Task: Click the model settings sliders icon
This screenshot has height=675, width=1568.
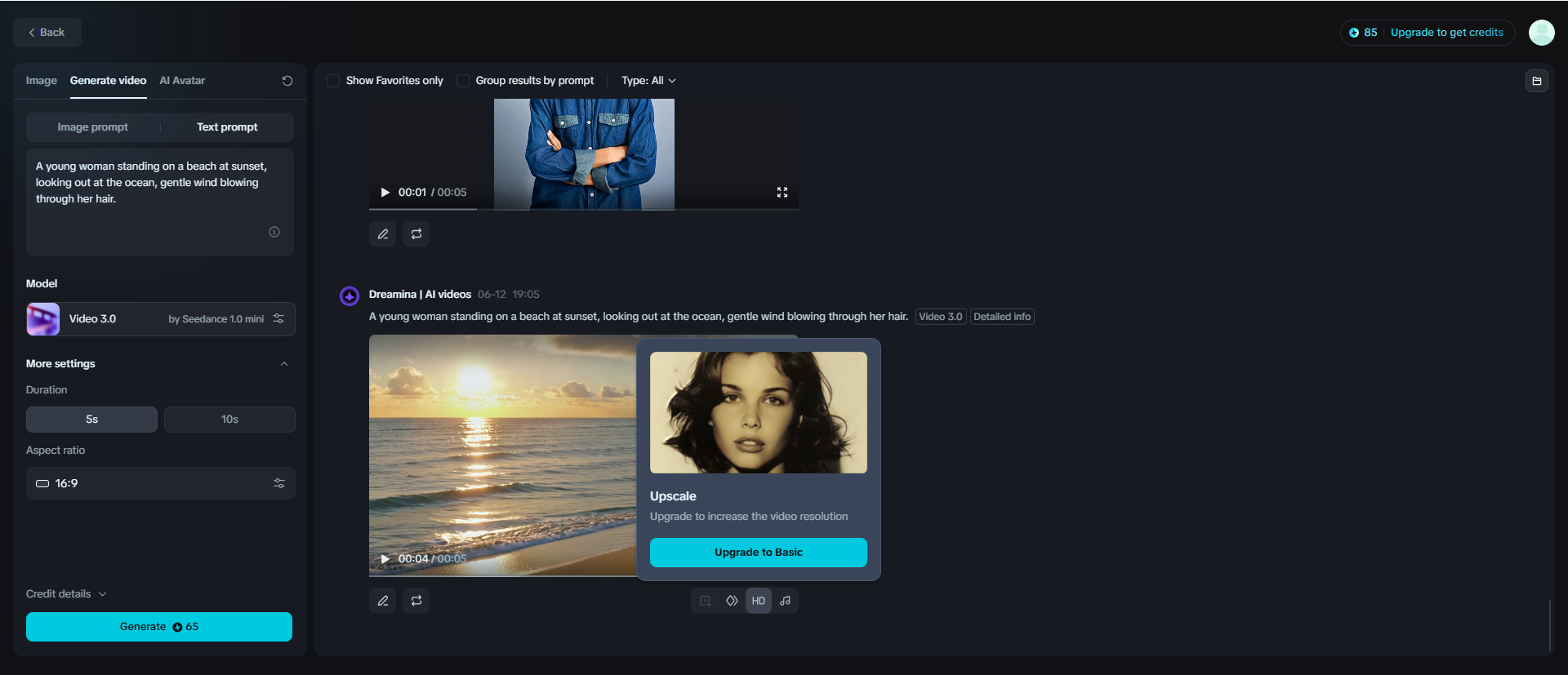Action: coord(278,319)
